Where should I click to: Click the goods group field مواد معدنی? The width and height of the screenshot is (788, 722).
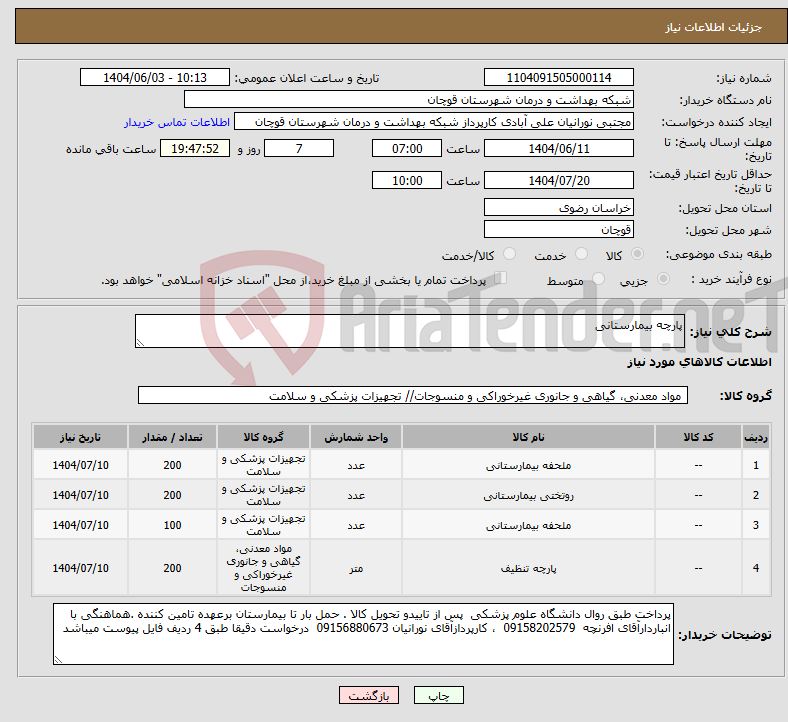tap(413, 395)
